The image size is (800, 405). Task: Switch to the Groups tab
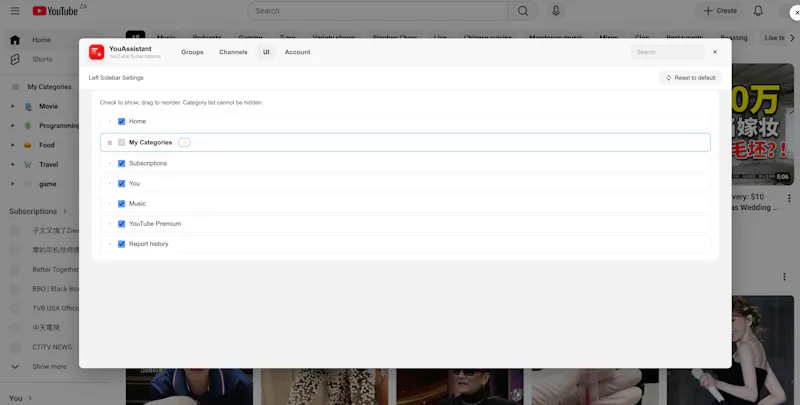point(192,52)
